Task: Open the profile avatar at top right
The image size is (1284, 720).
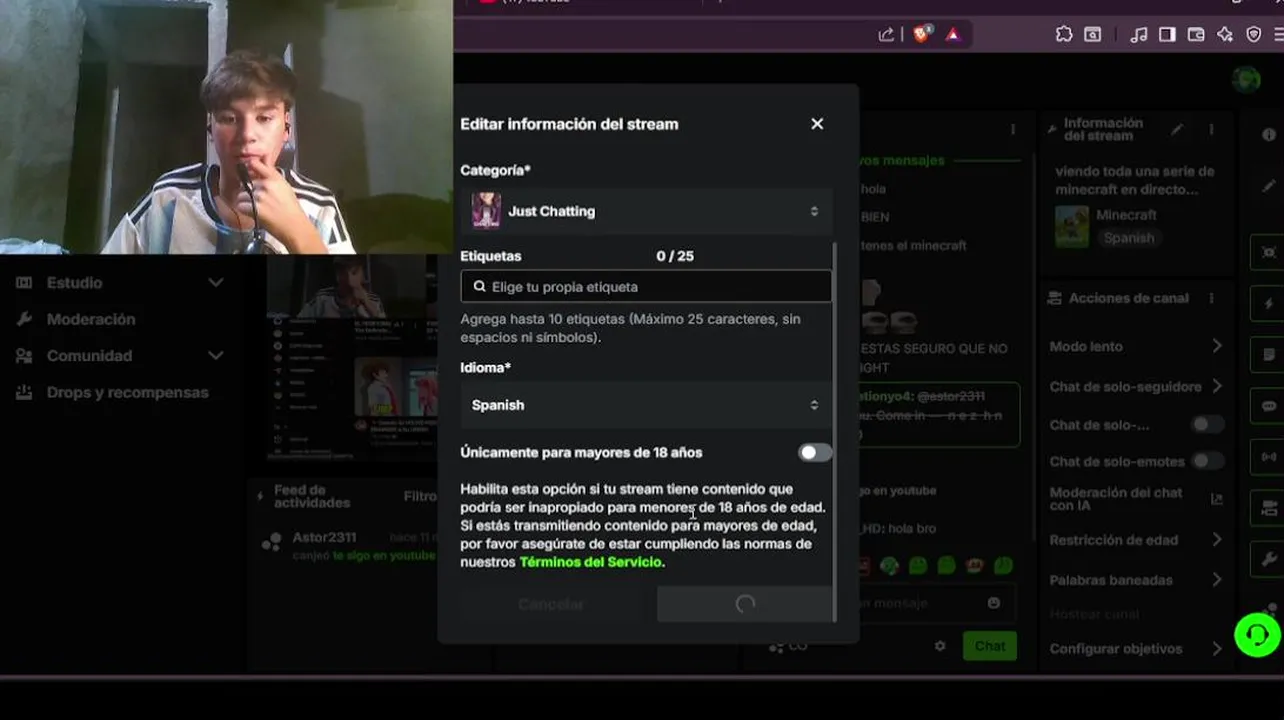Action: coord(1246,79)
